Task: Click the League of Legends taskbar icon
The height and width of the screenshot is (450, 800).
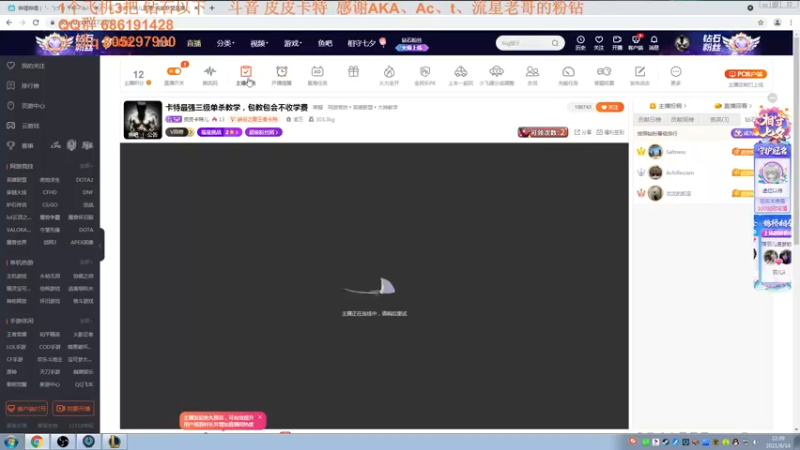Action: coord(114,441)
